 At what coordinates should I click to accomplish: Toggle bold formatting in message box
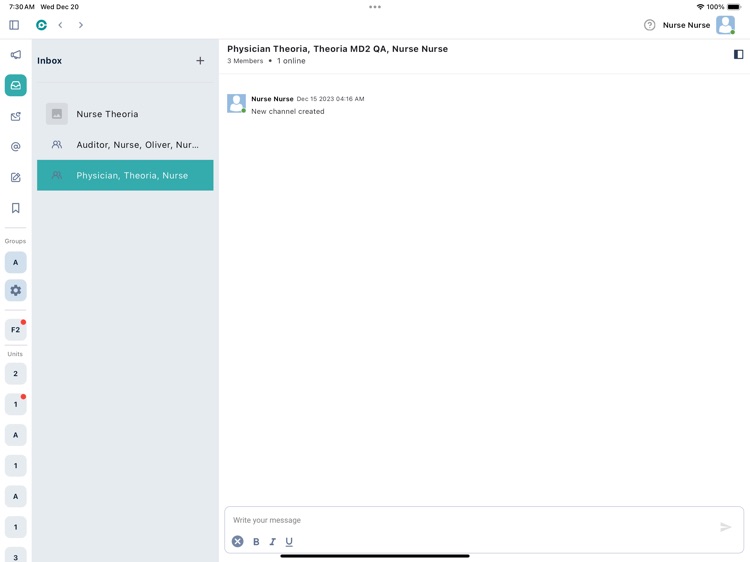point(256,541)
